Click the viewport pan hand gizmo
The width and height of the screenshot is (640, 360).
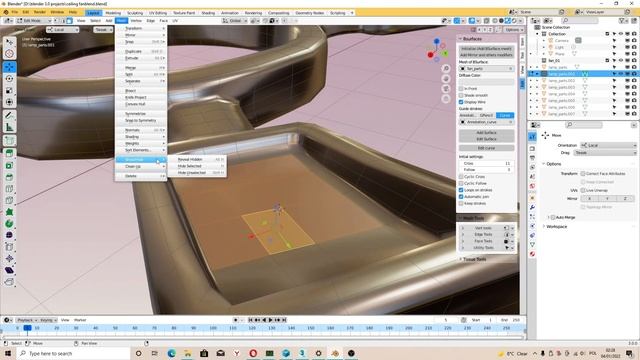click(446, 79)
